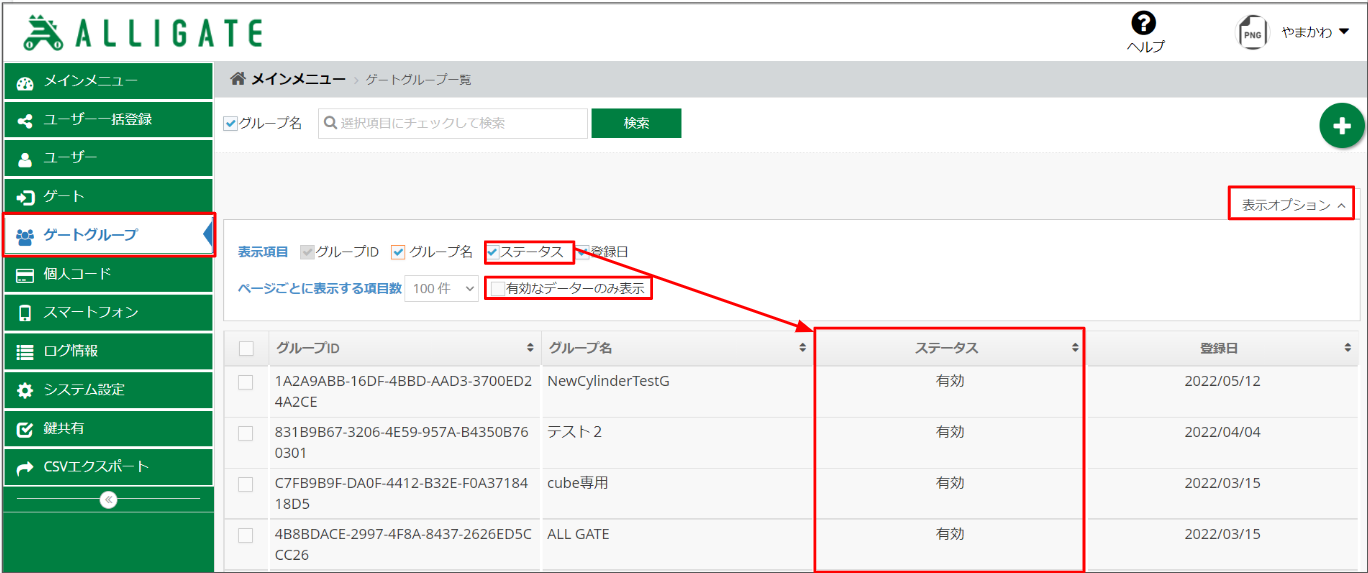Screen dimensions: 1368x573
Task: Enable 有効なデーターのみ表示 checkbox
Action: coord(497,289)
